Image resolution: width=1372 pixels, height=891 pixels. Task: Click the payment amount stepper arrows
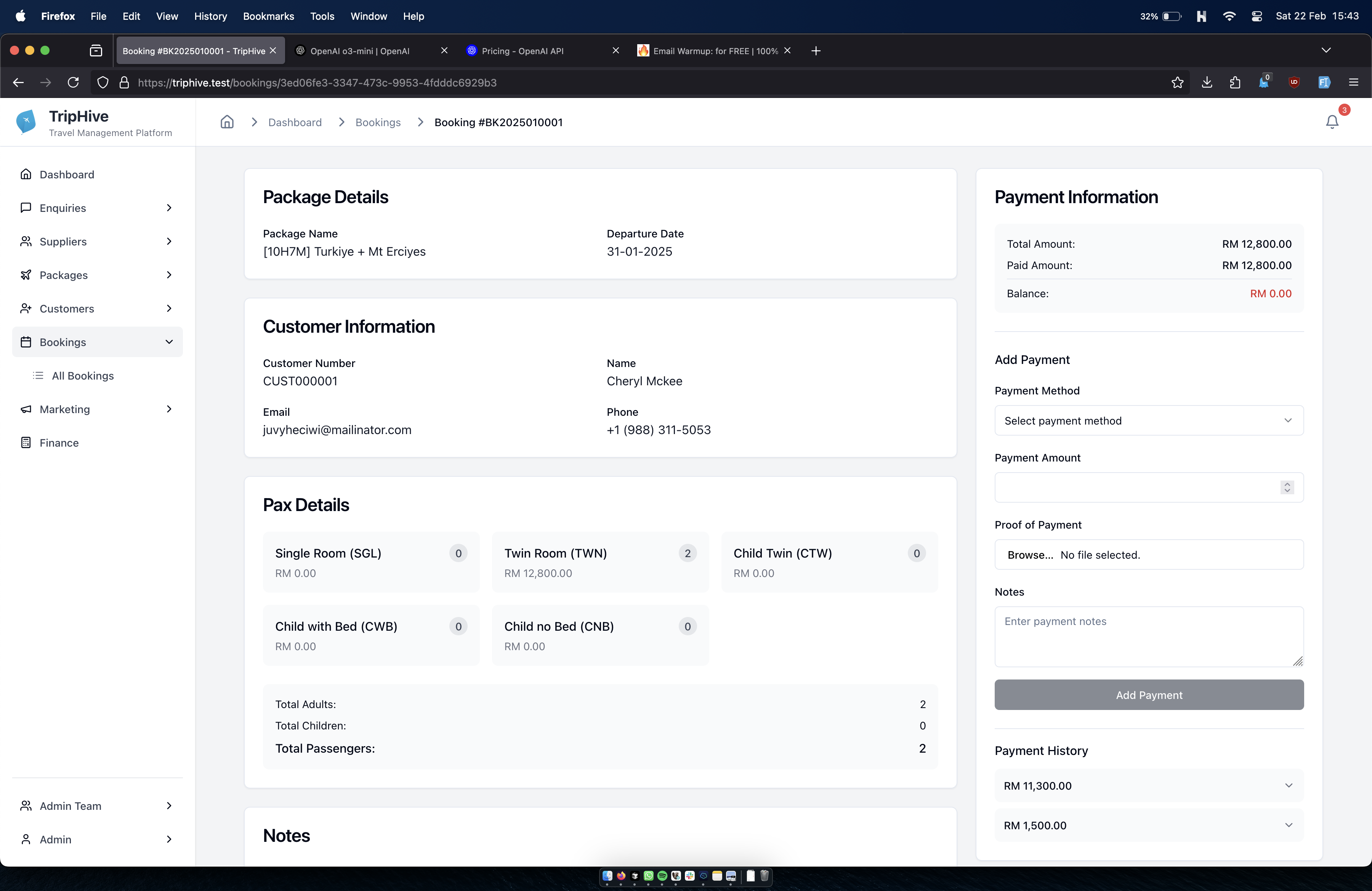point(1287,487)
